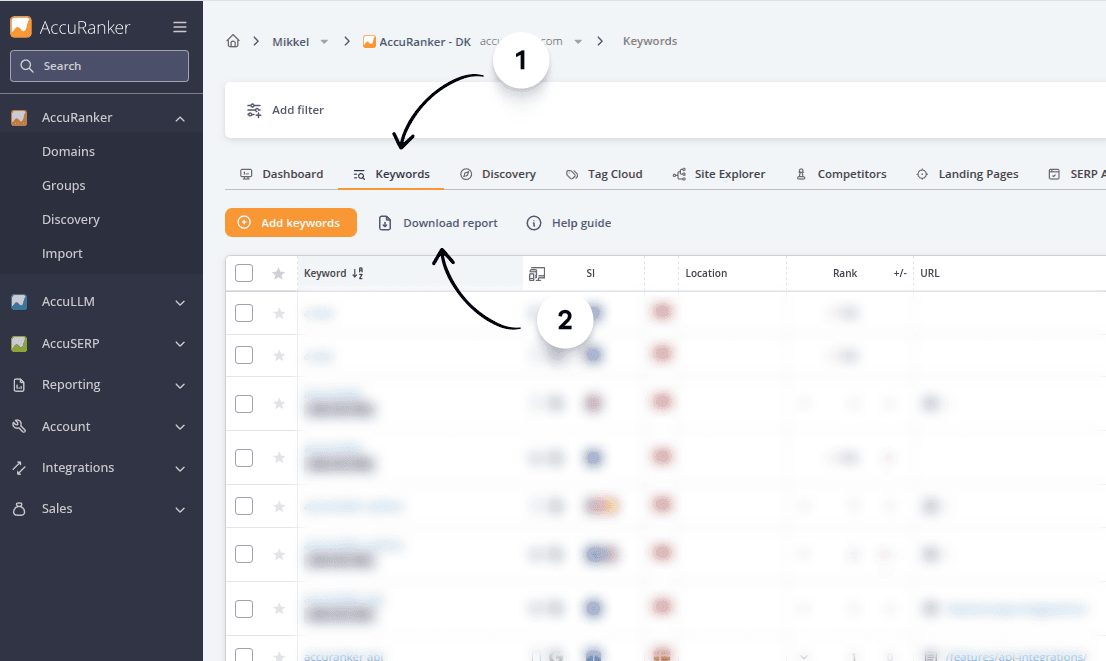Check the second keyword row checkbox

click(244, 355)
